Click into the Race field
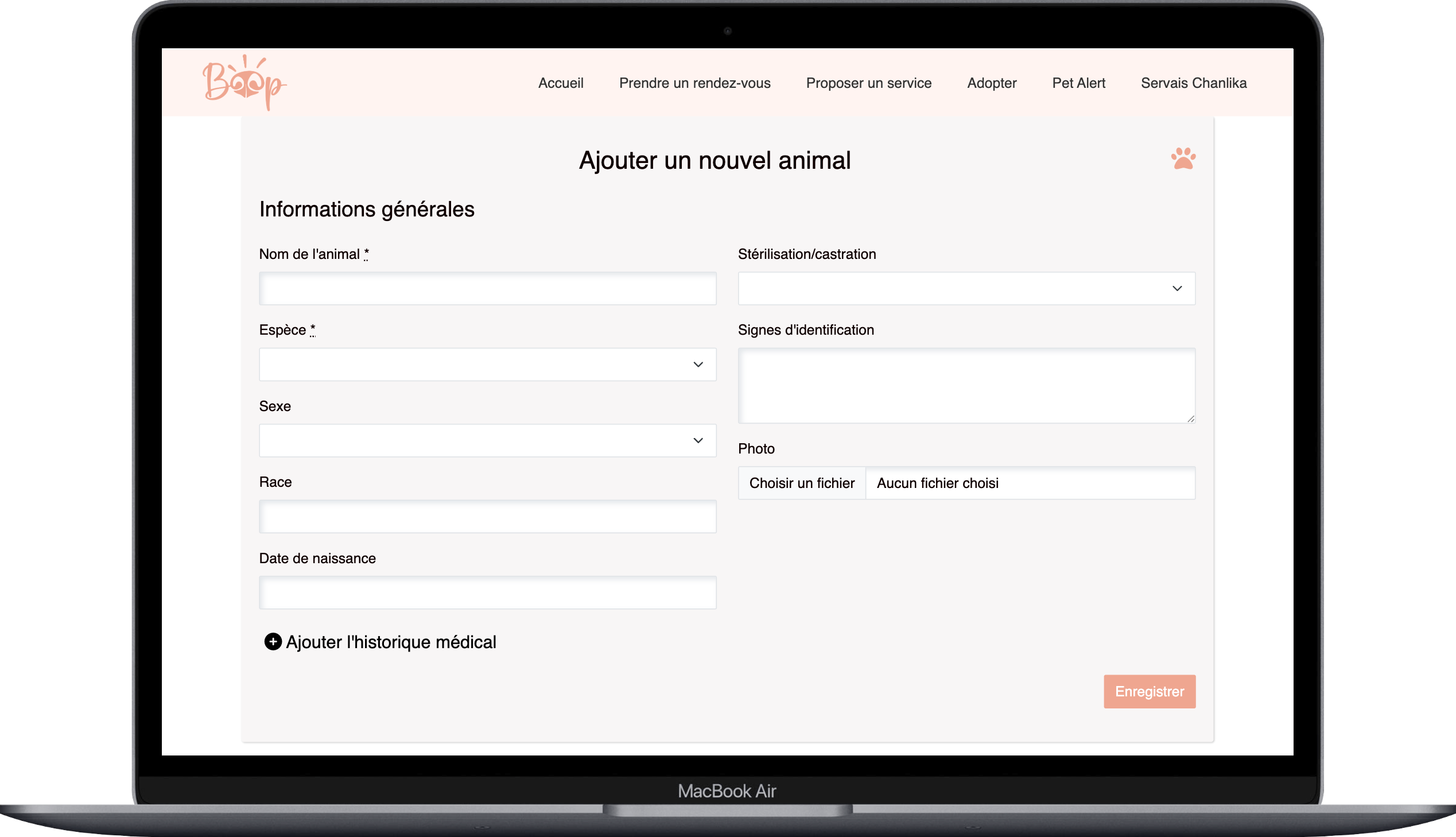The height and width of the screenshot is (837, 1456). pyautogui.click(x=487, y=516)
